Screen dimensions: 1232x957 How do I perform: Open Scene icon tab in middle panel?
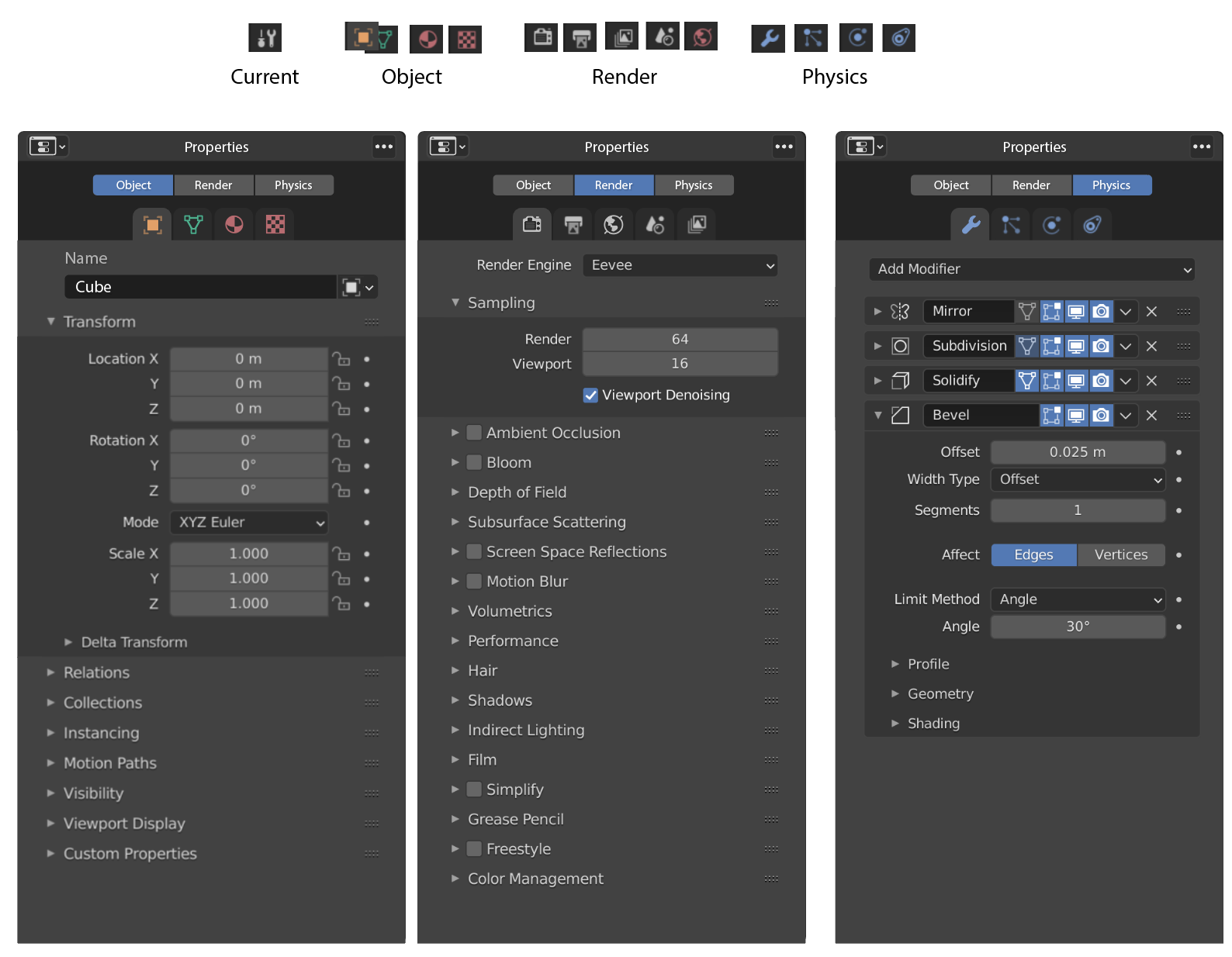coord(656,225)
